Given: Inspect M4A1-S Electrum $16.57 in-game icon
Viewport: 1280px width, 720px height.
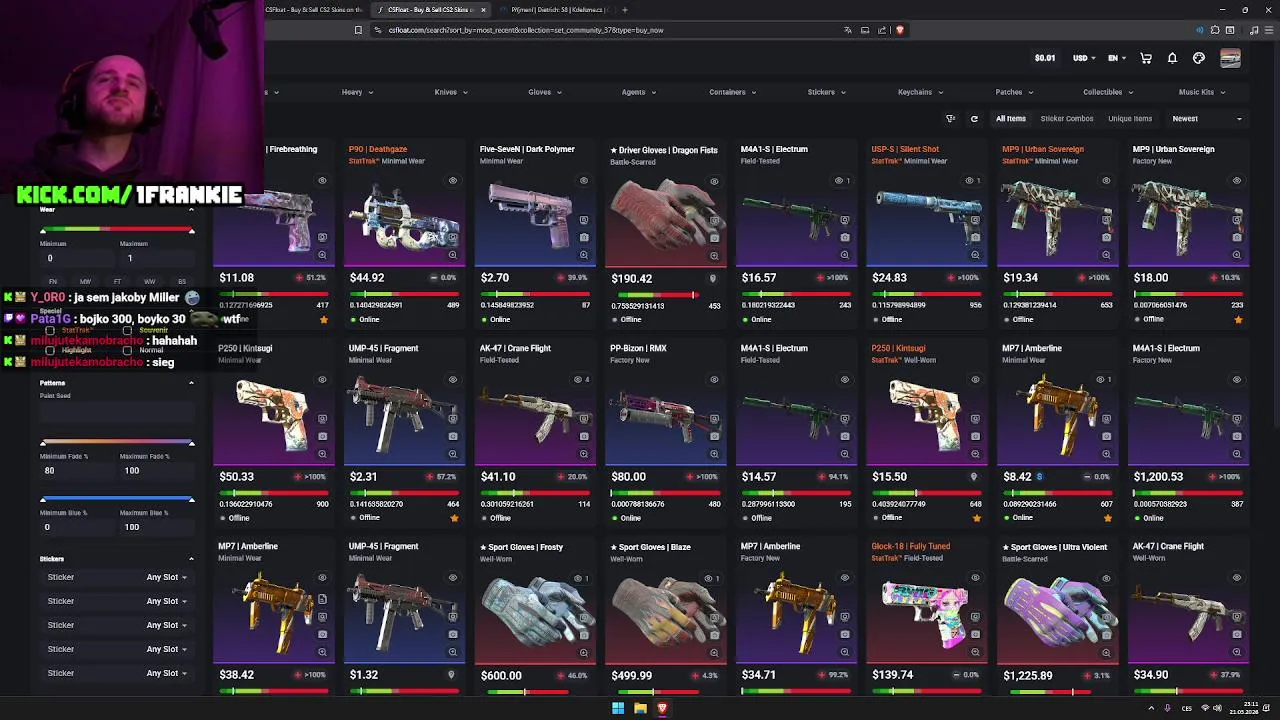Looking at the screenshot, I should coord(845,220).
